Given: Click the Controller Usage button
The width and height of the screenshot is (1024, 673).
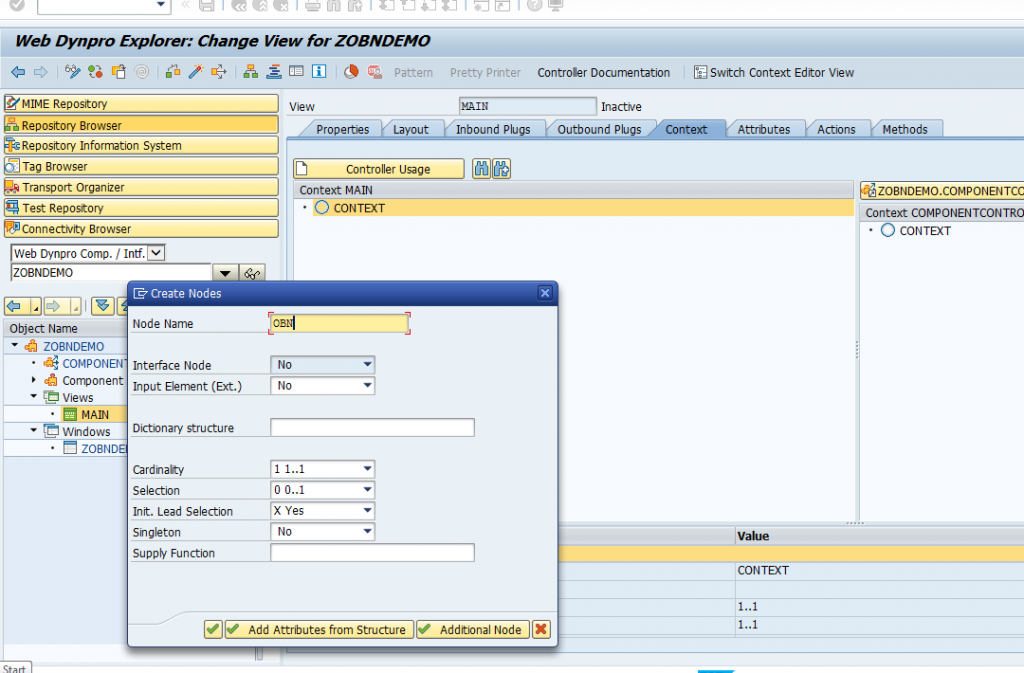Looking at the screenshot, I should [x=379, y=169].
